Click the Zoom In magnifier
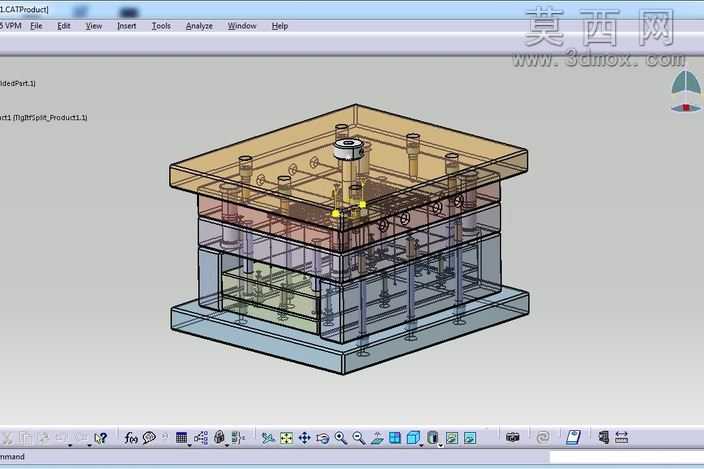 (x=341, y=438)
